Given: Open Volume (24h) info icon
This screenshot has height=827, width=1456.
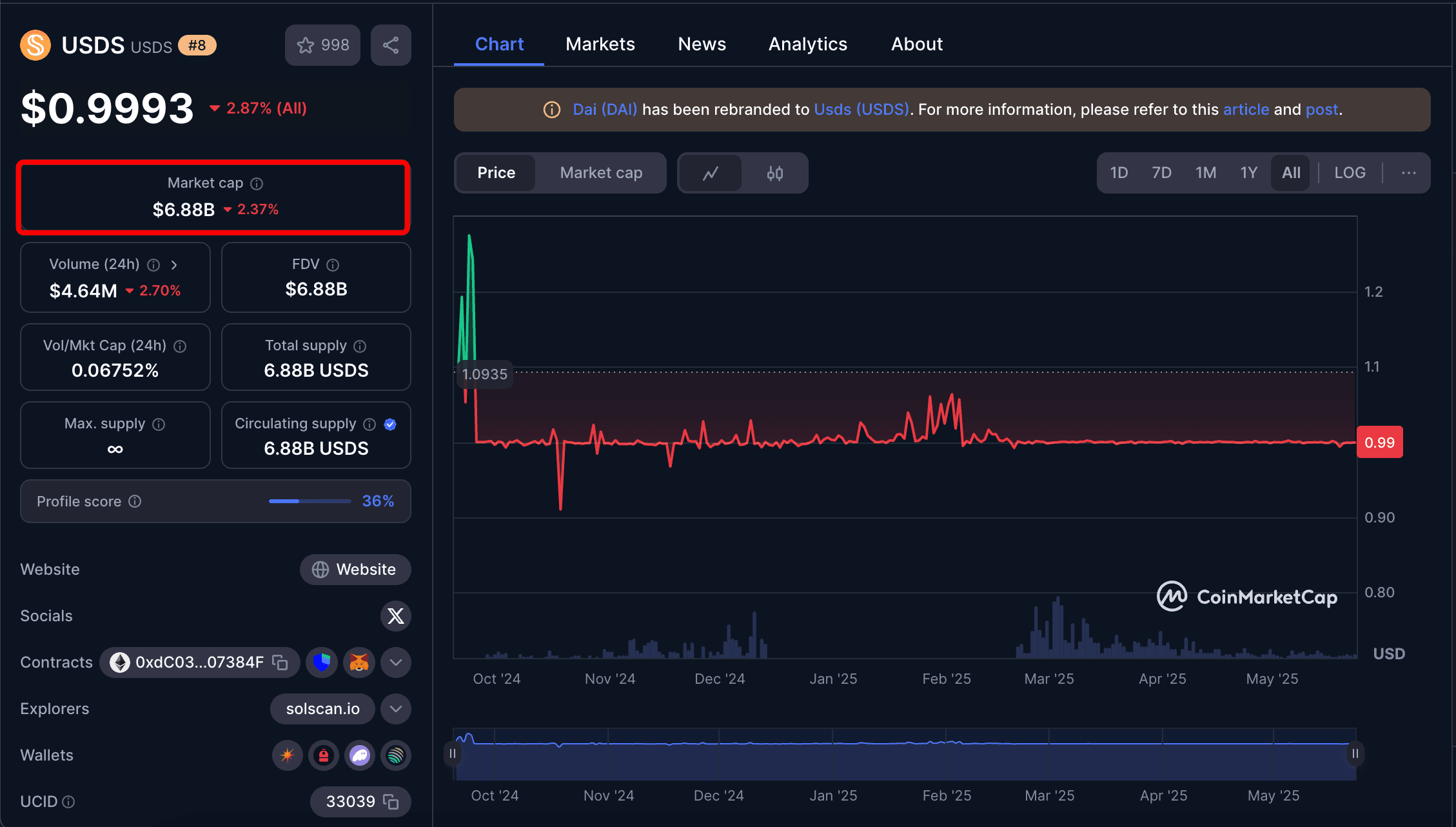Looking at the screenshot, I should [153, 265].
